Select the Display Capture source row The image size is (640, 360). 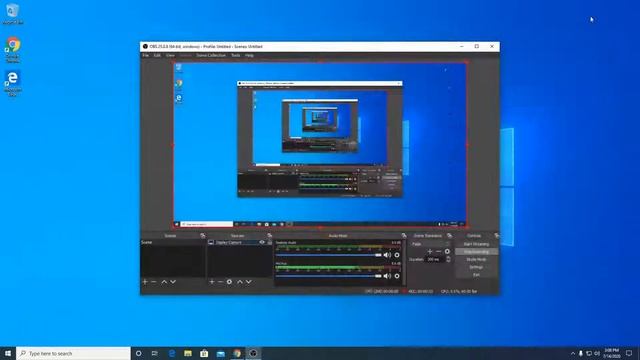coord(240,242)
